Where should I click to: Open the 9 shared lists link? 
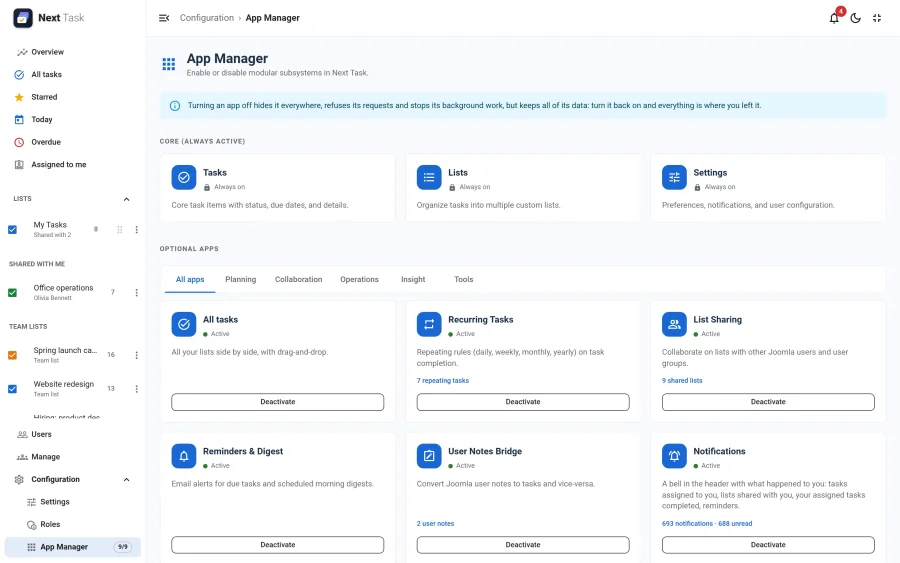(682, 380)
